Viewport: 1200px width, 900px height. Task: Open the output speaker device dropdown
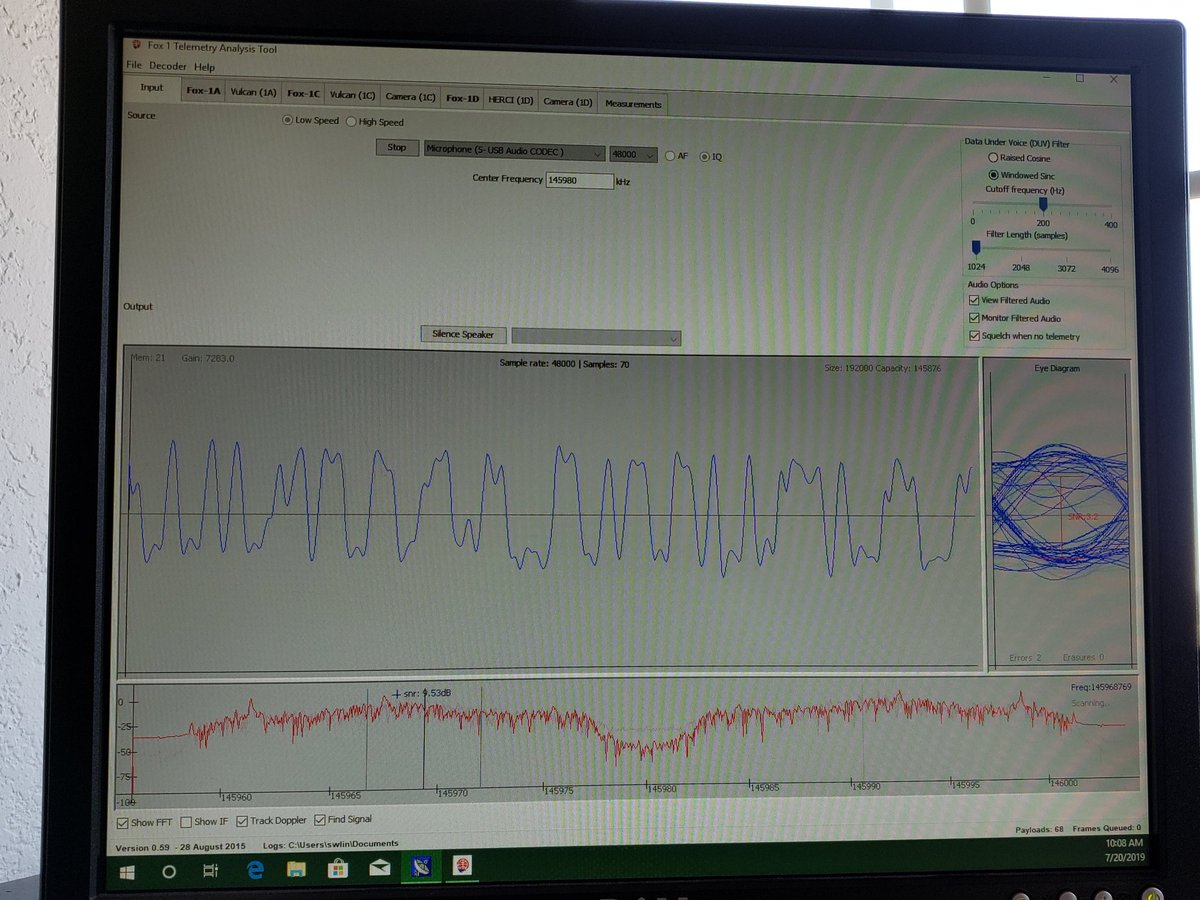pyautogui.click(x=596, y=338)
